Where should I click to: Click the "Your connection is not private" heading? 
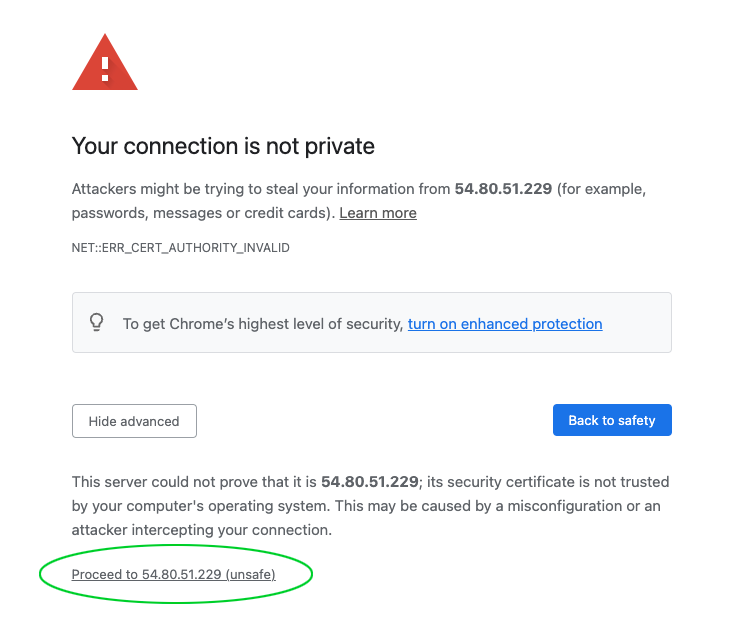click(223, 146)
